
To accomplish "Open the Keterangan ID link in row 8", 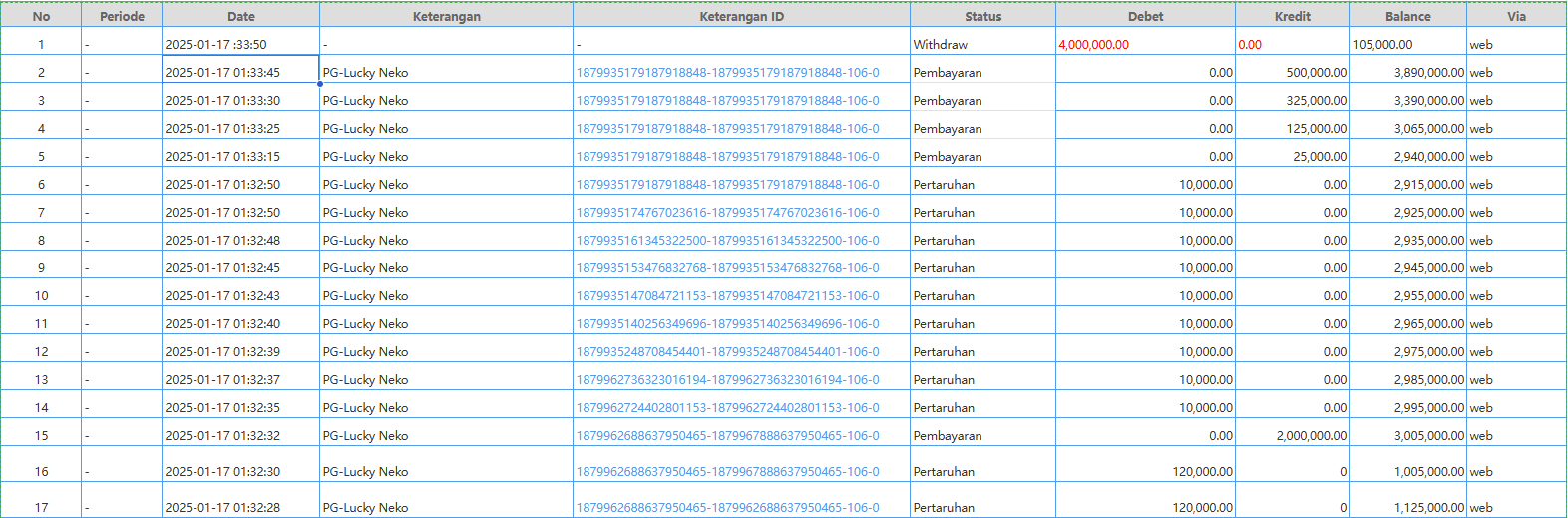I will click(x=727, y=241).
